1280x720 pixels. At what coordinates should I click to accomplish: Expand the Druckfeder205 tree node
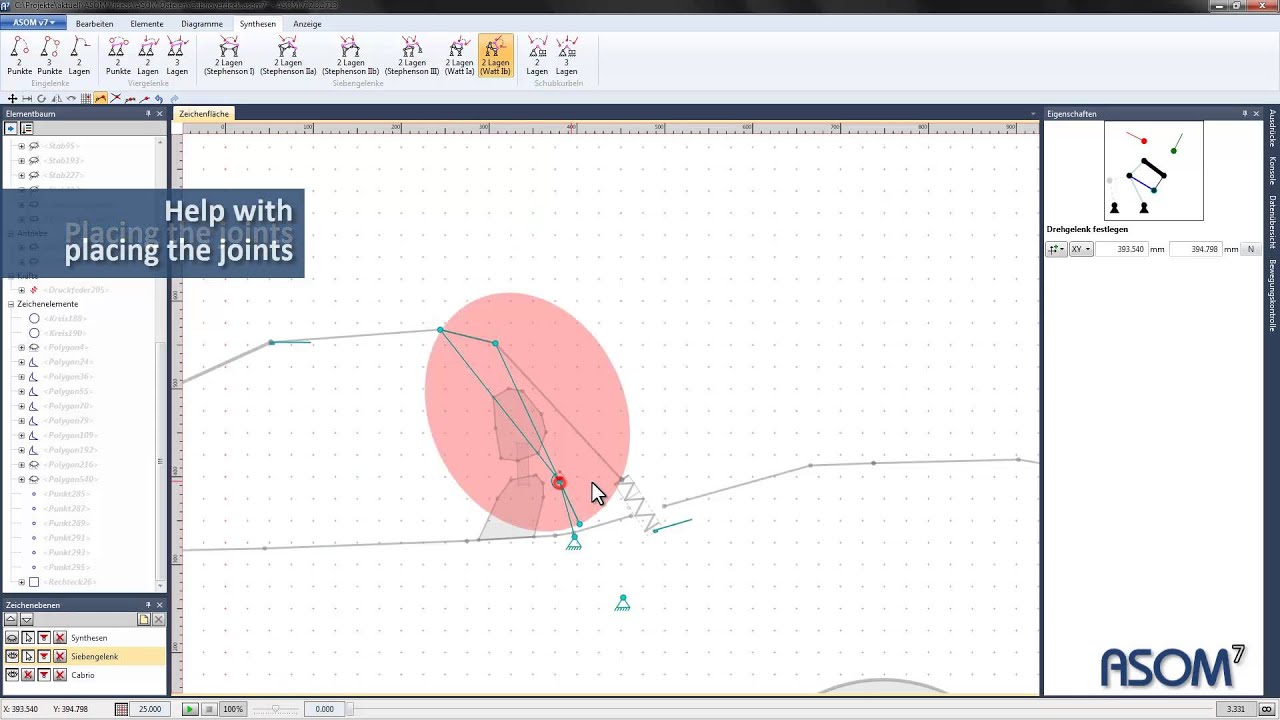point(21,290)
